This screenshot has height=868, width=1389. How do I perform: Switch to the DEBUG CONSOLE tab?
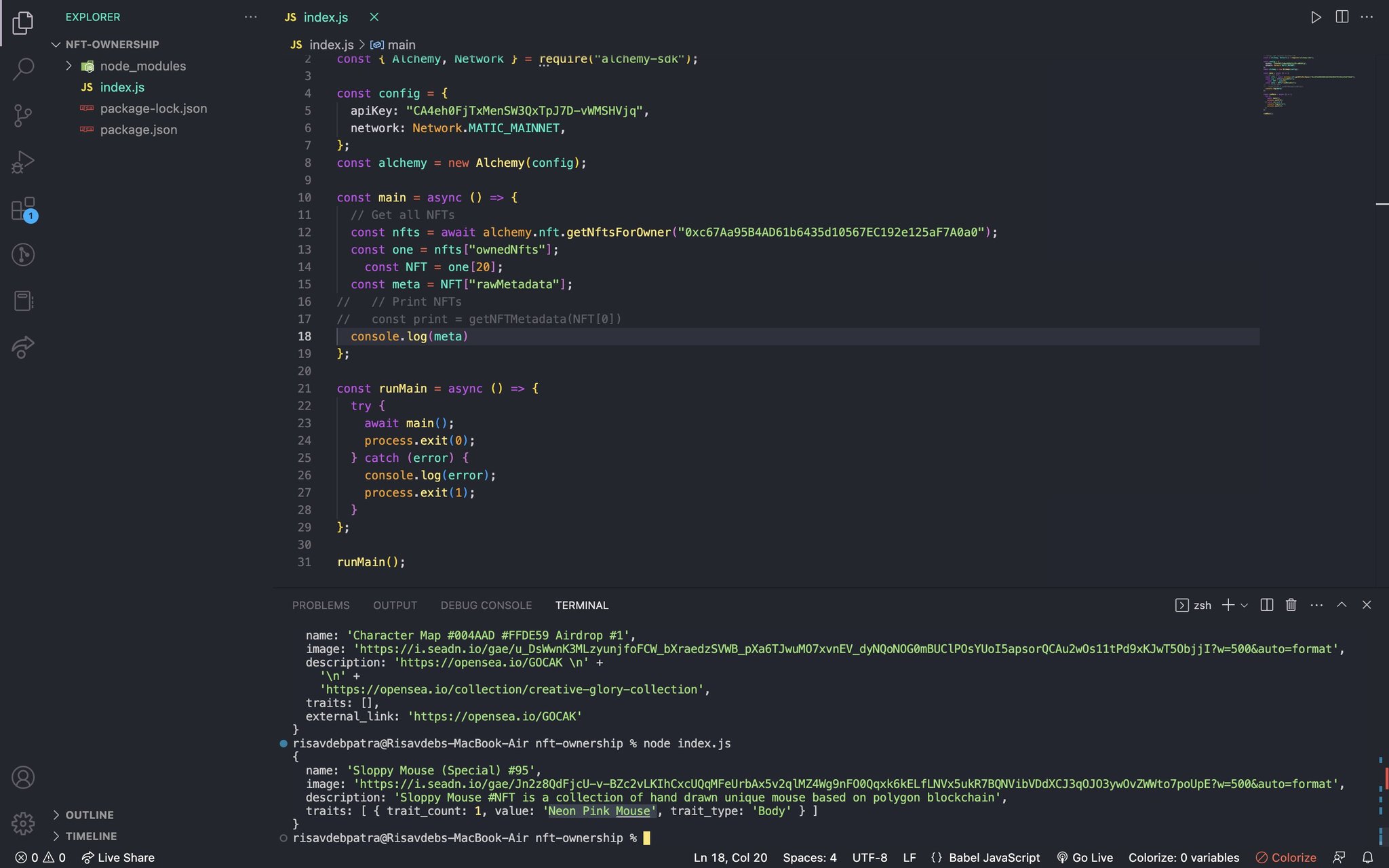coord(486,605)
